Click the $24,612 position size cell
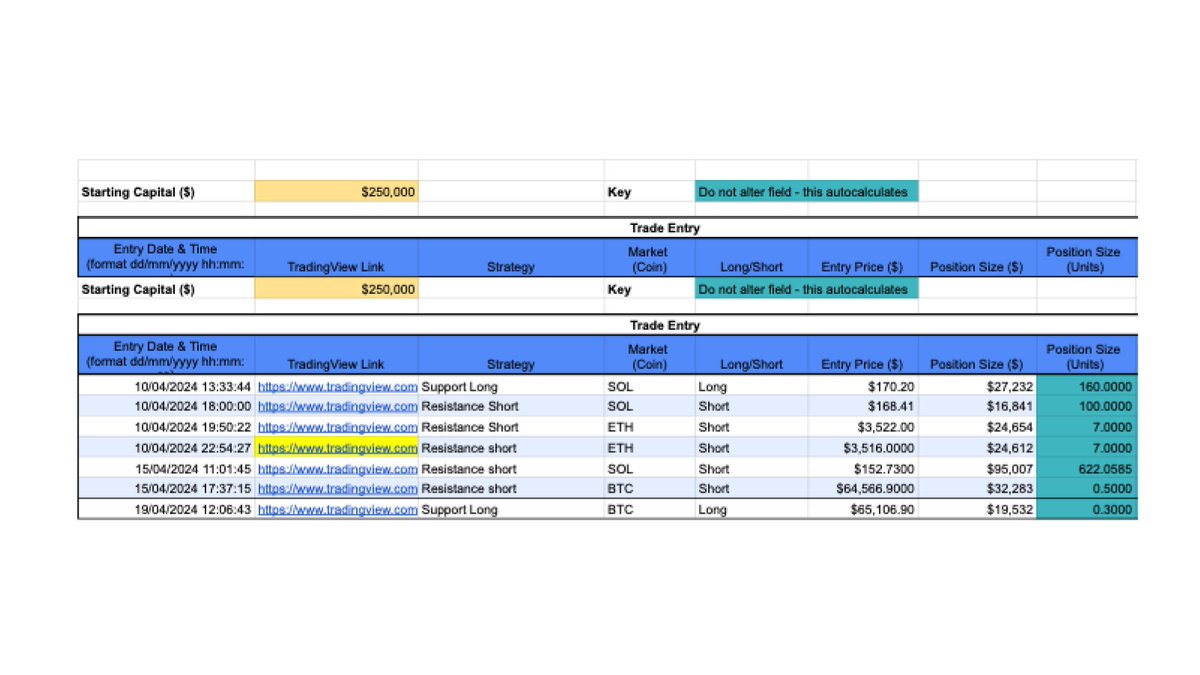Image resolution: width=1200 pixels, height=675 pixels. coord(977,448)
